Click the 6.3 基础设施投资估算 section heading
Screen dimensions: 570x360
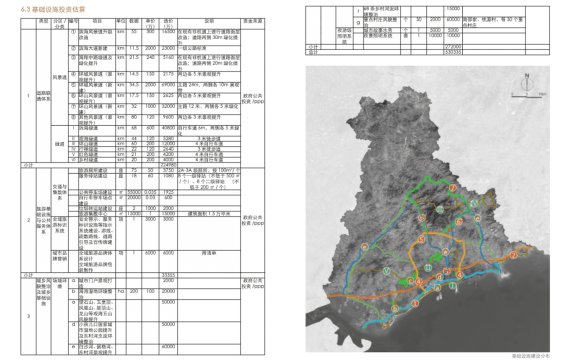(53, 9)
